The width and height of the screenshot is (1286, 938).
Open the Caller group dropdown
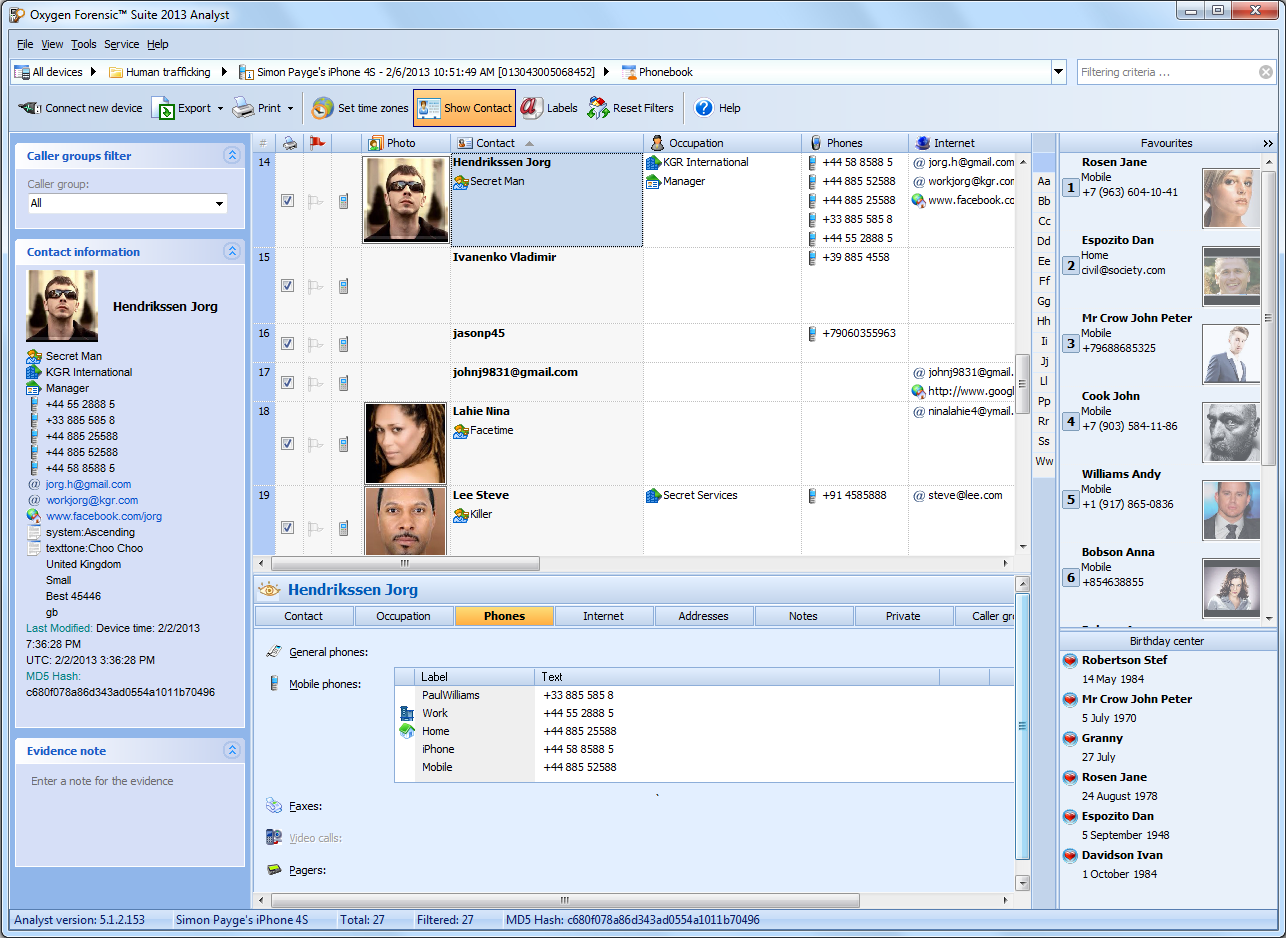coord(219,204)
